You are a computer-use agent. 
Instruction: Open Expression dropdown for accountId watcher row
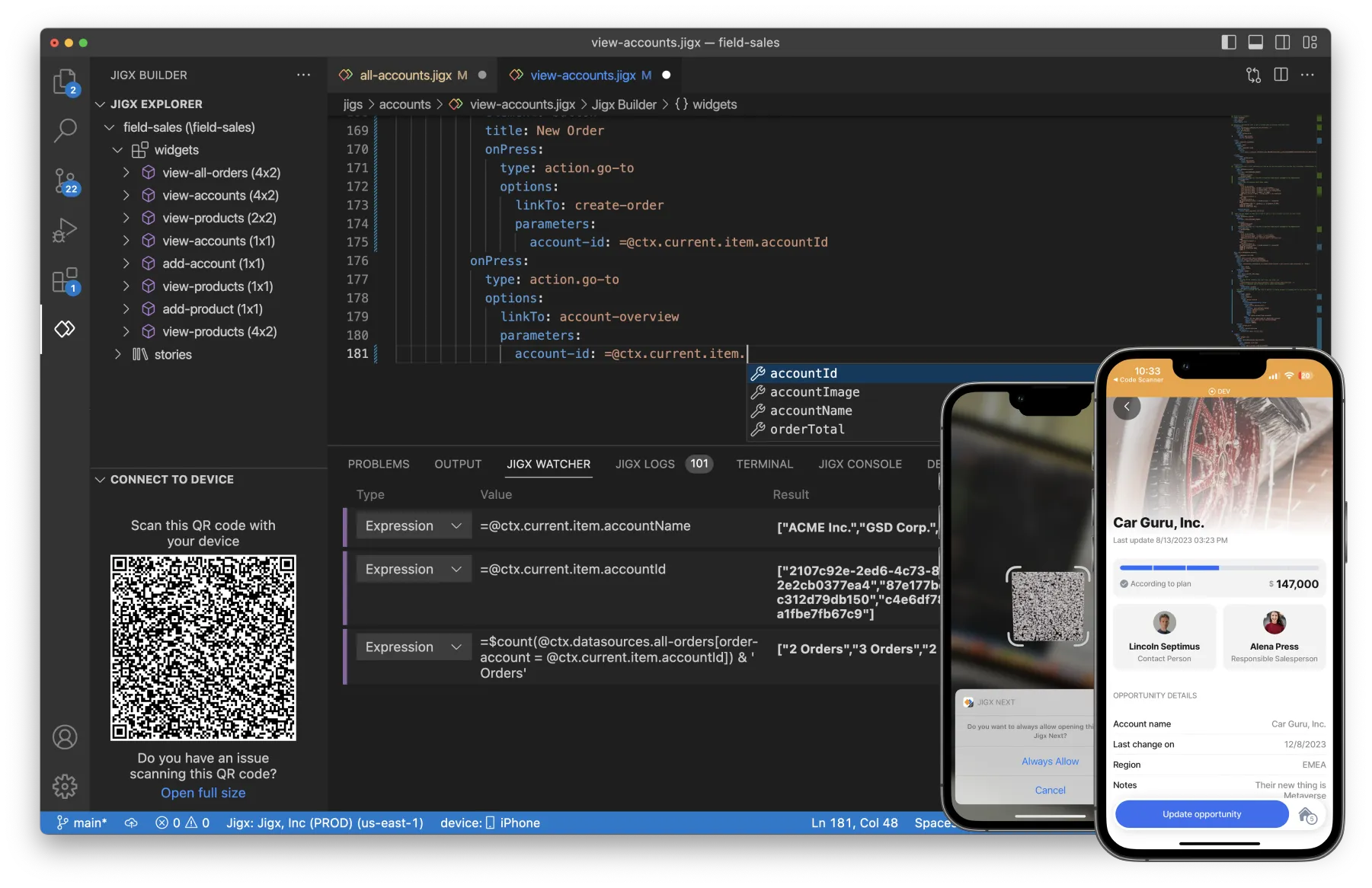pyautogui.click(x=413, y=570)
